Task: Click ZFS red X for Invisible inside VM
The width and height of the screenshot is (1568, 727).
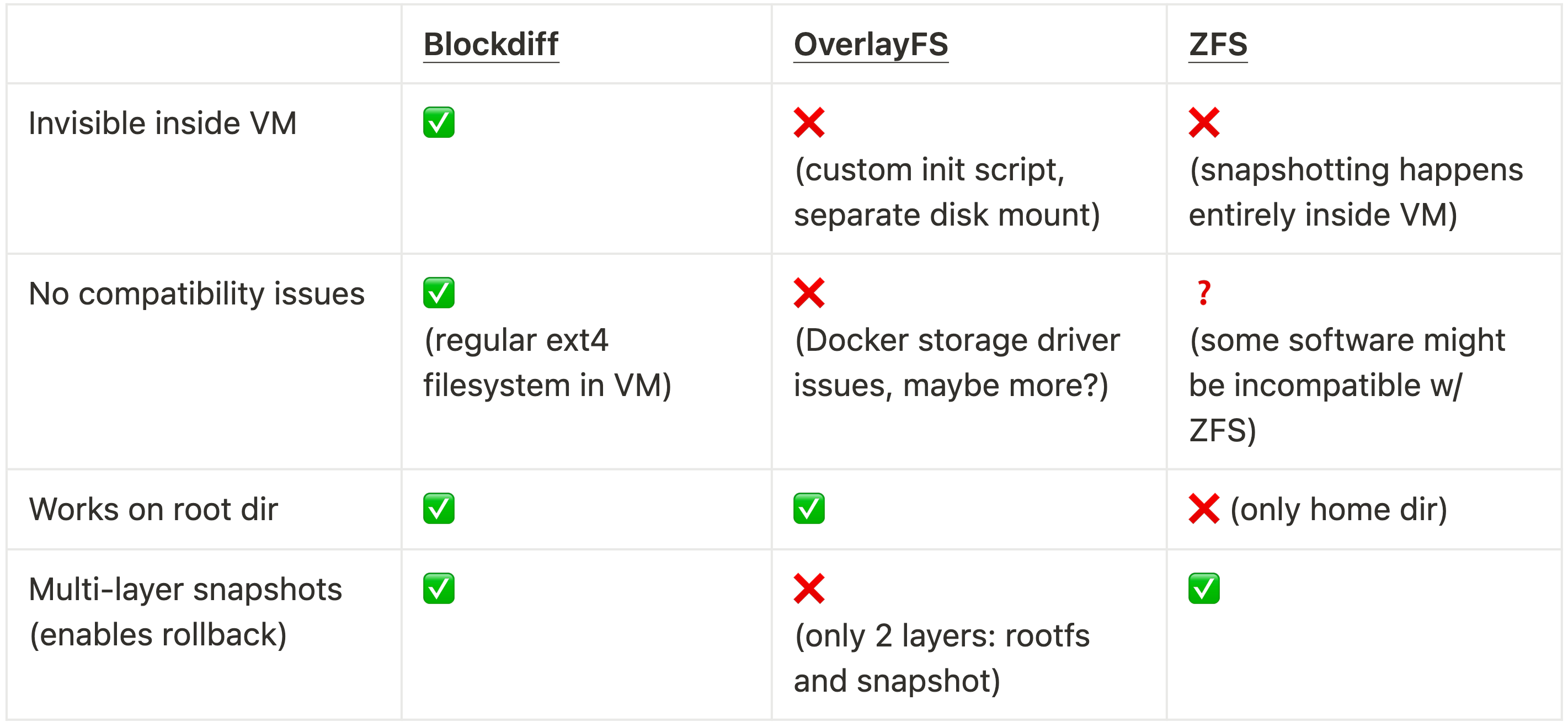Action: [1204, 123]
